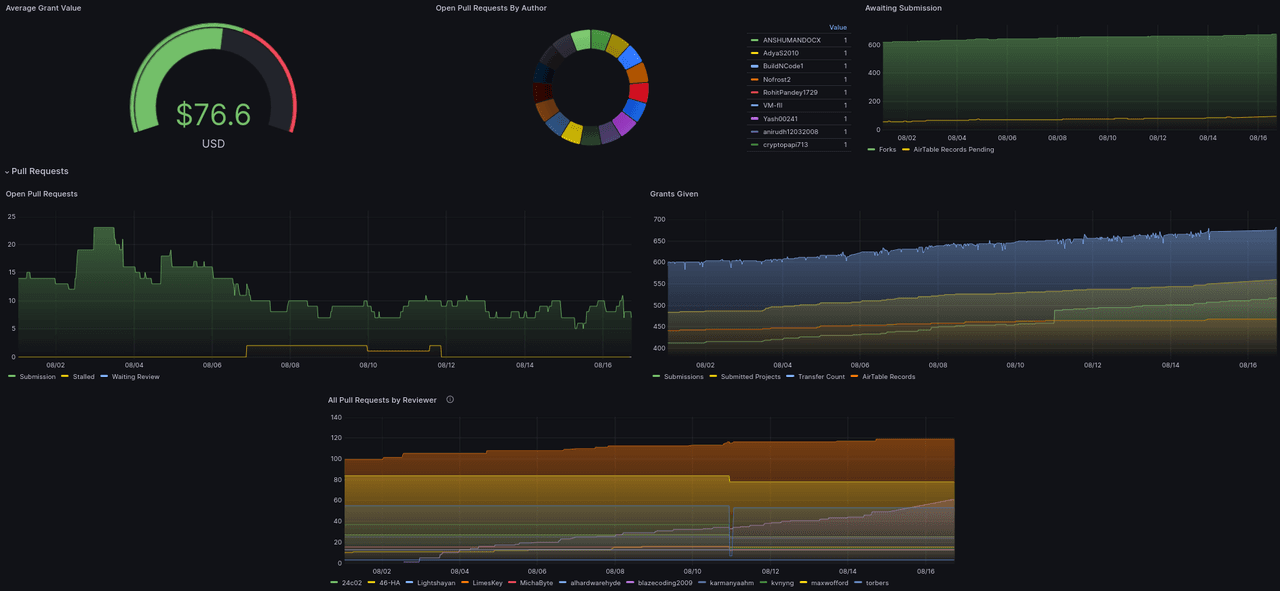Click the Waiting Review legend color marker
Image resolution: width=1280 pixels, height=591 pixels.
coord(105,377)
